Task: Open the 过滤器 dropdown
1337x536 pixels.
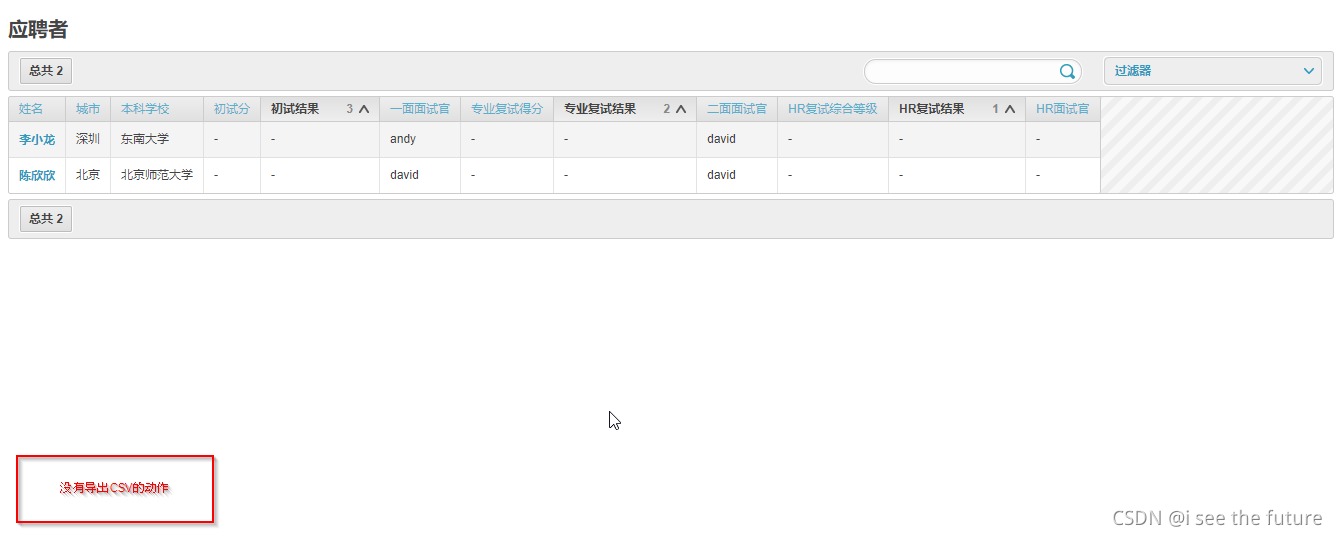Action: coord(1213,71)
